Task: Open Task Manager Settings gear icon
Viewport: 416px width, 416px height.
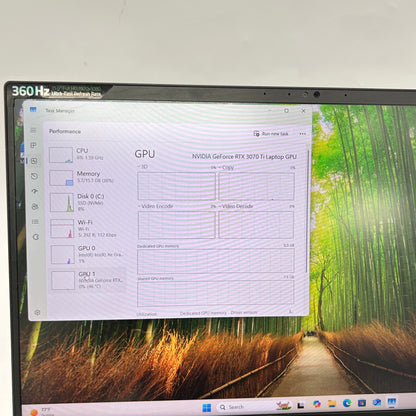Action: [37, 313]
